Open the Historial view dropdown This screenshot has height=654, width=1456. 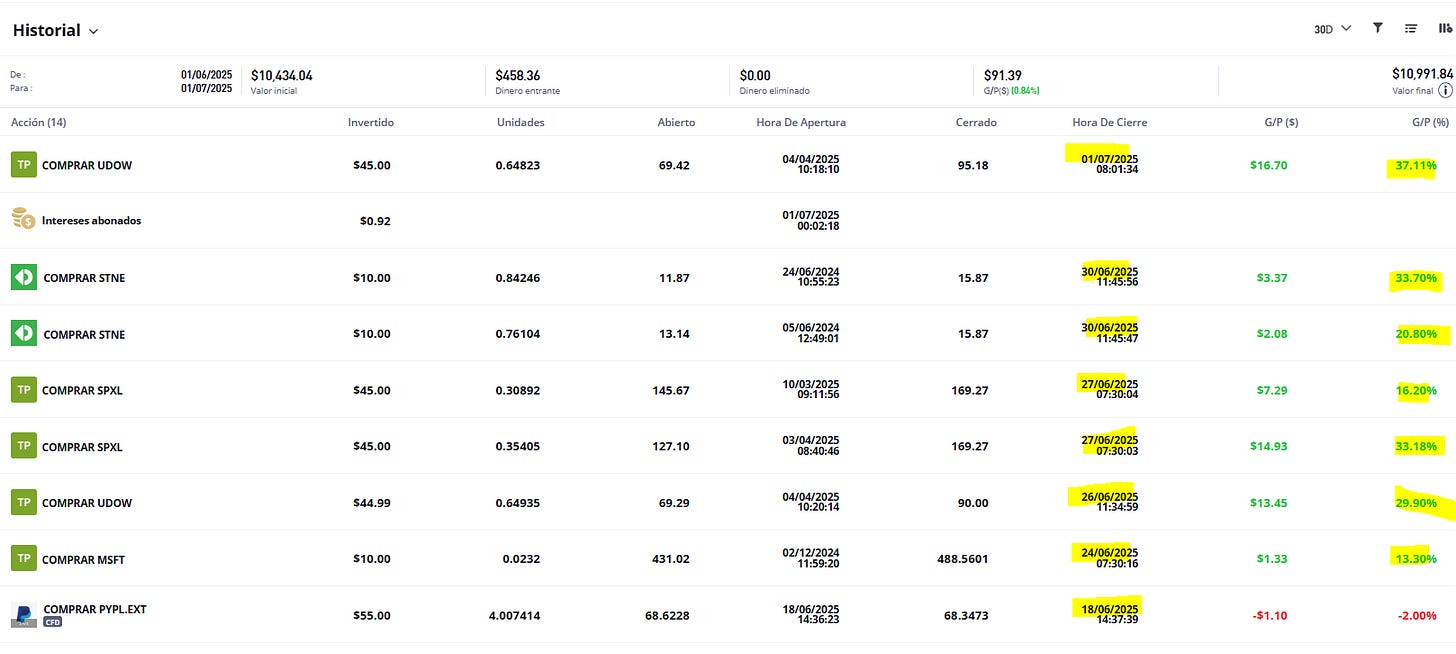tap(56, 30)
